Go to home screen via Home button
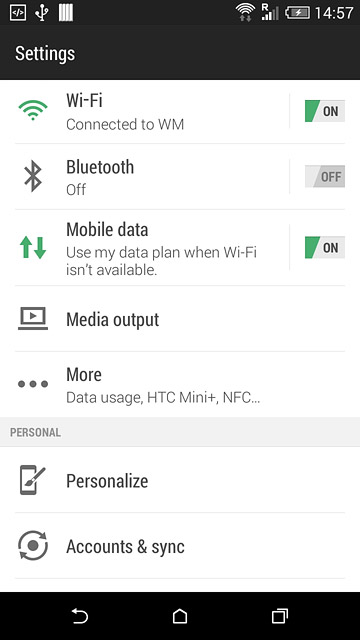The width and height of the screenshot is (360, 640). pos(180,616)
